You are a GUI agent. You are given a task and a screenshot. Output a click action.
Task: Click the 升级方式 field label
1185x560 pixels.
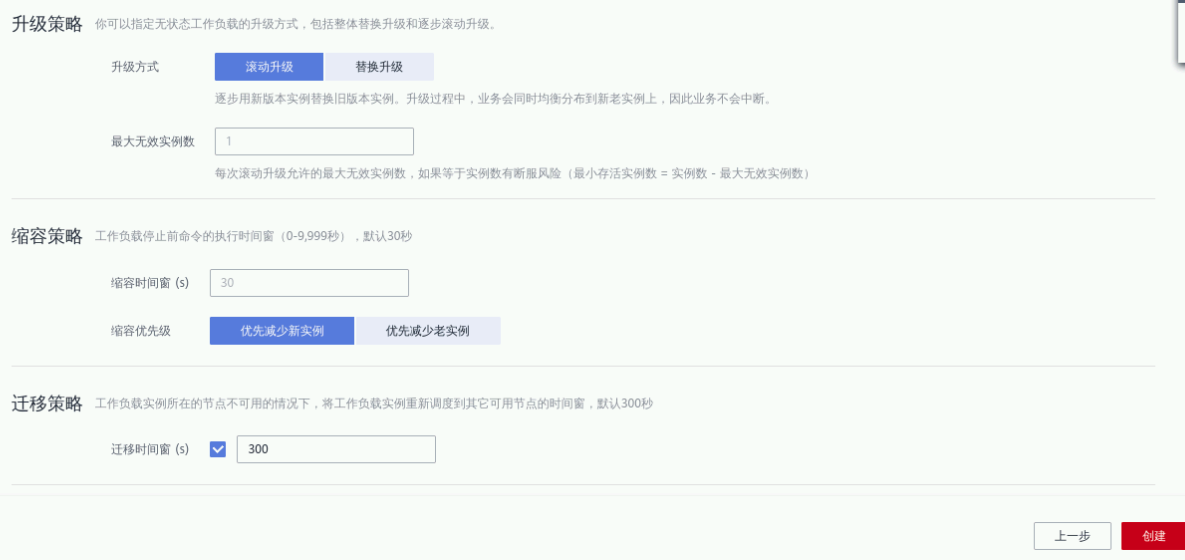pos(135,67)
